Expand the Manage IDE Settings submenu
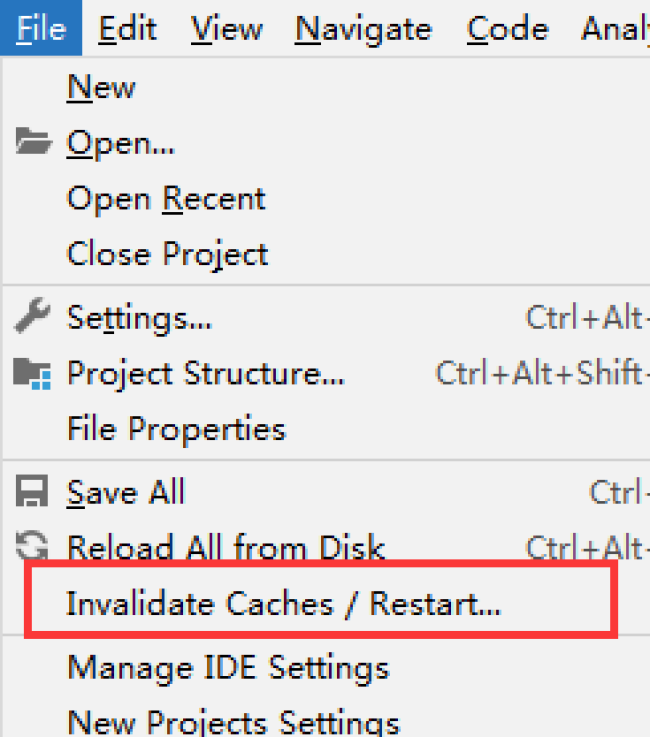The image size is (650, 737). [x=327, y=667]
